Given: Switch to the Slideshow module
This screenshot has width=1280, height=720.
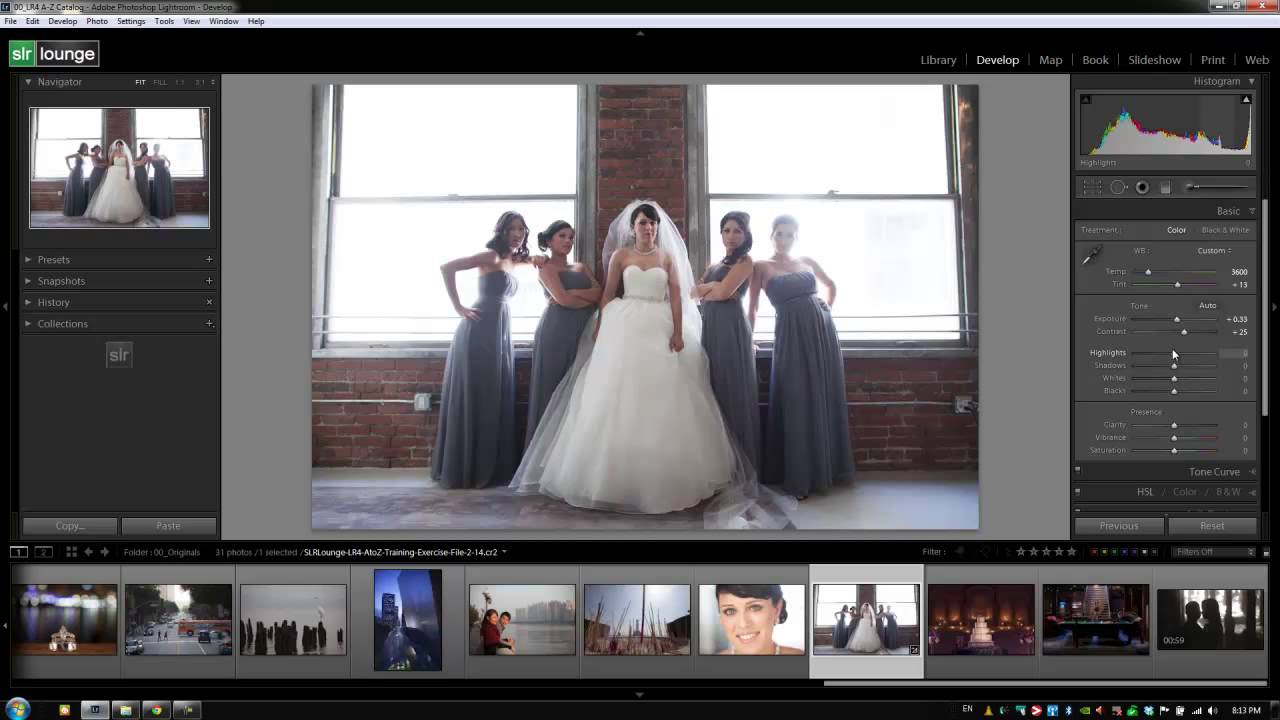Looking at the screenshot, I should click(1154, 60).
